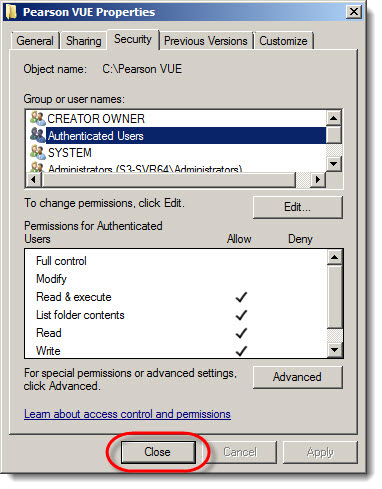Click the group list horizontal scrollbar thumb
This screenshot has height=489, width=382.
169,179
